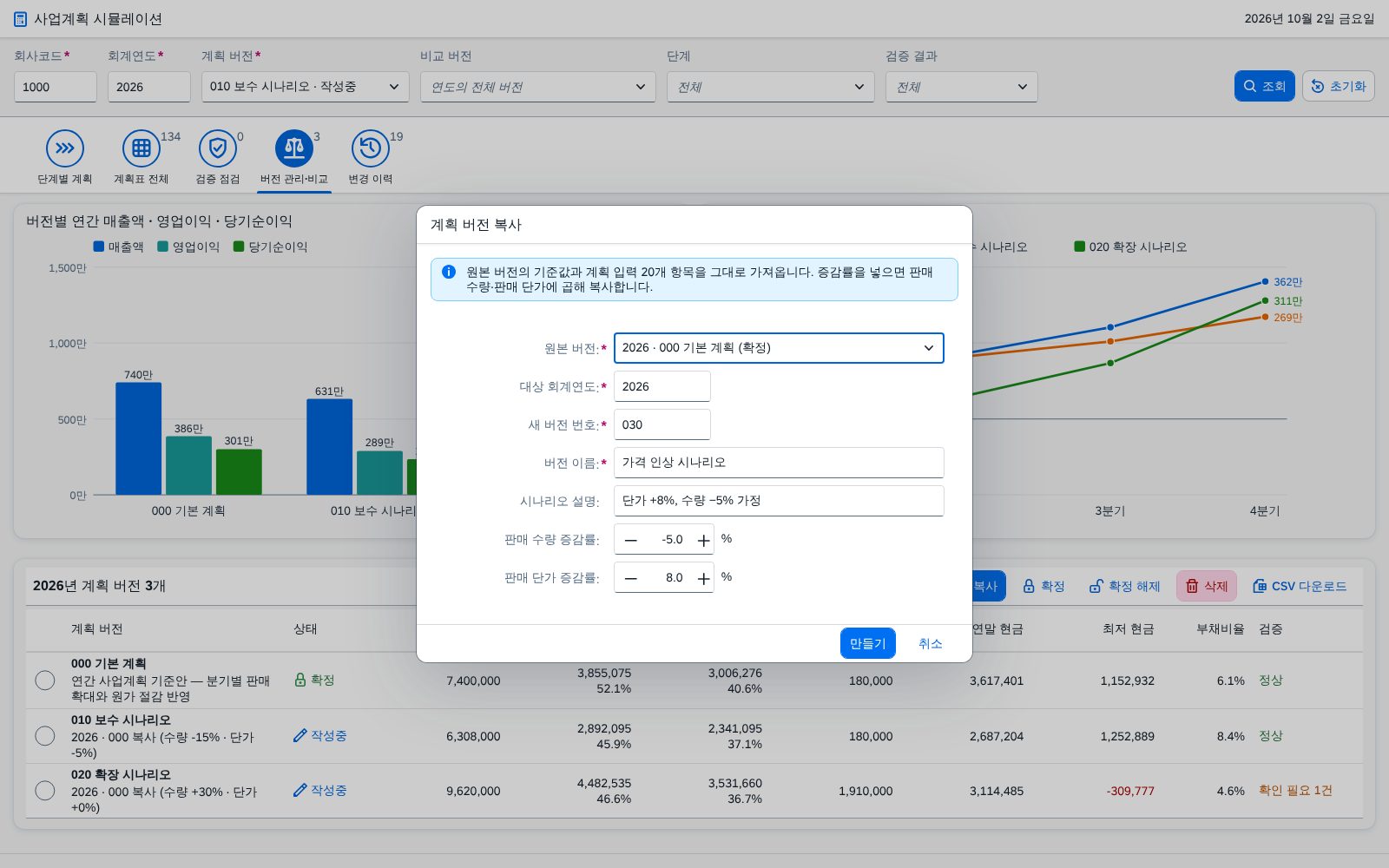Decrease 판매 수량 증감률 with the minus button
This screenshot has width=1389, height=868.
(x=631, y=540)
